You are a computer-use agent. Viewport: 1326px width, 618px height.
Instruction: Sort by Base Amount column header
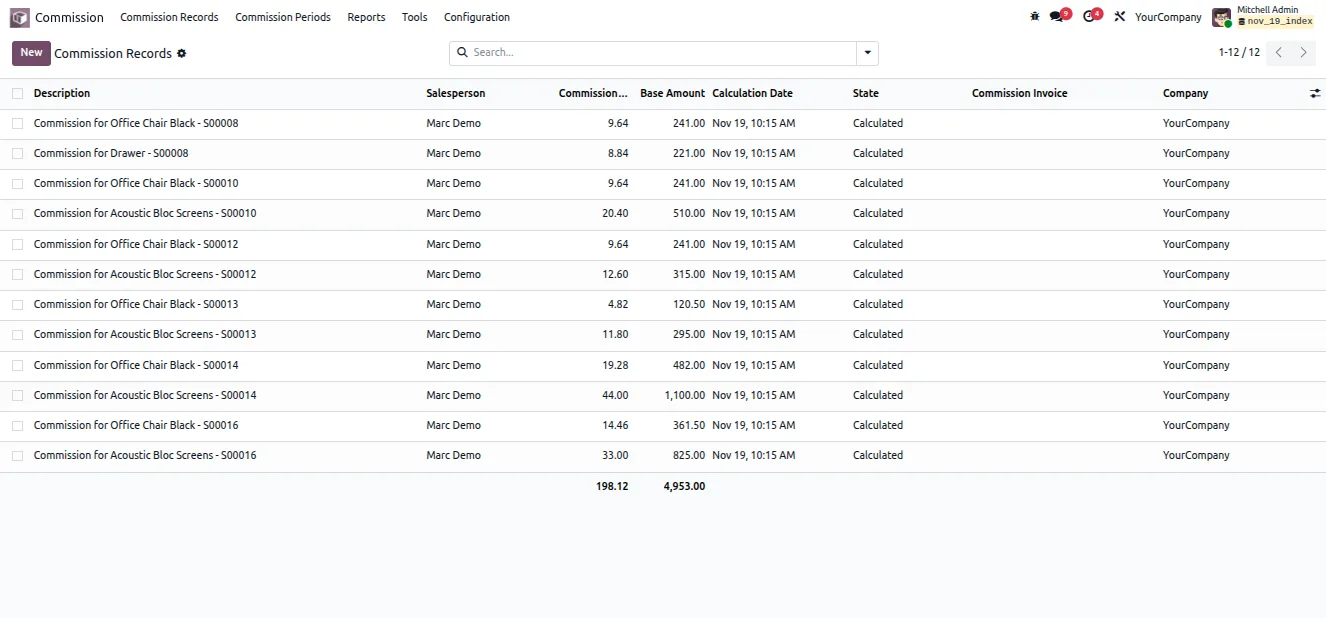pyautogui.click(x=672, y=93)
